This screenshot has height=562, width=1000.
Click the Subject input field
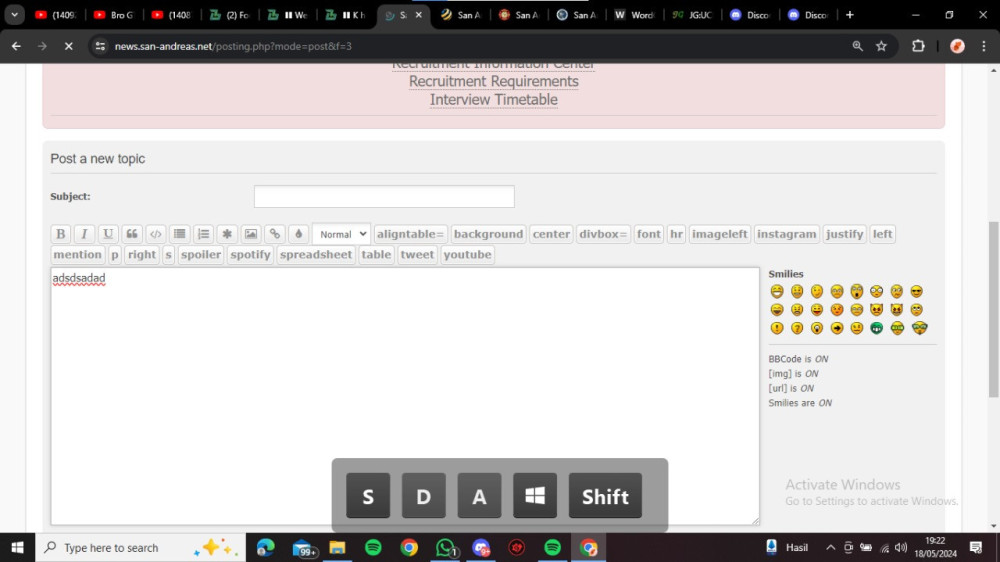[384, 196]
